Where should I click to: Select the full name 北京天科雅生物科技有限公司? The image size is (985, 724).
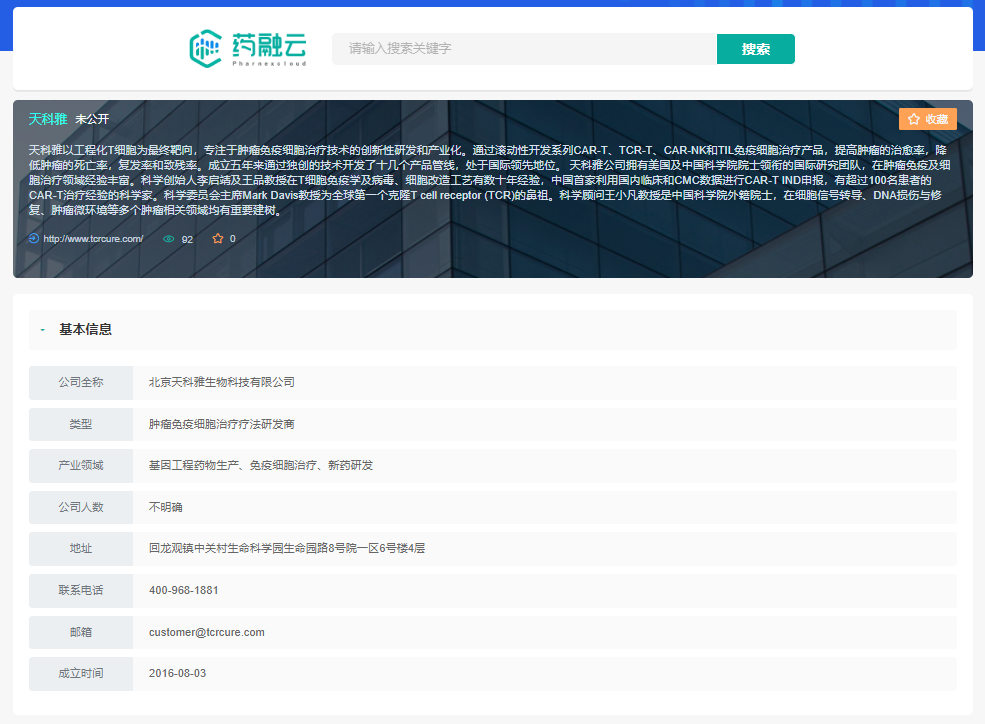[221, 382]
